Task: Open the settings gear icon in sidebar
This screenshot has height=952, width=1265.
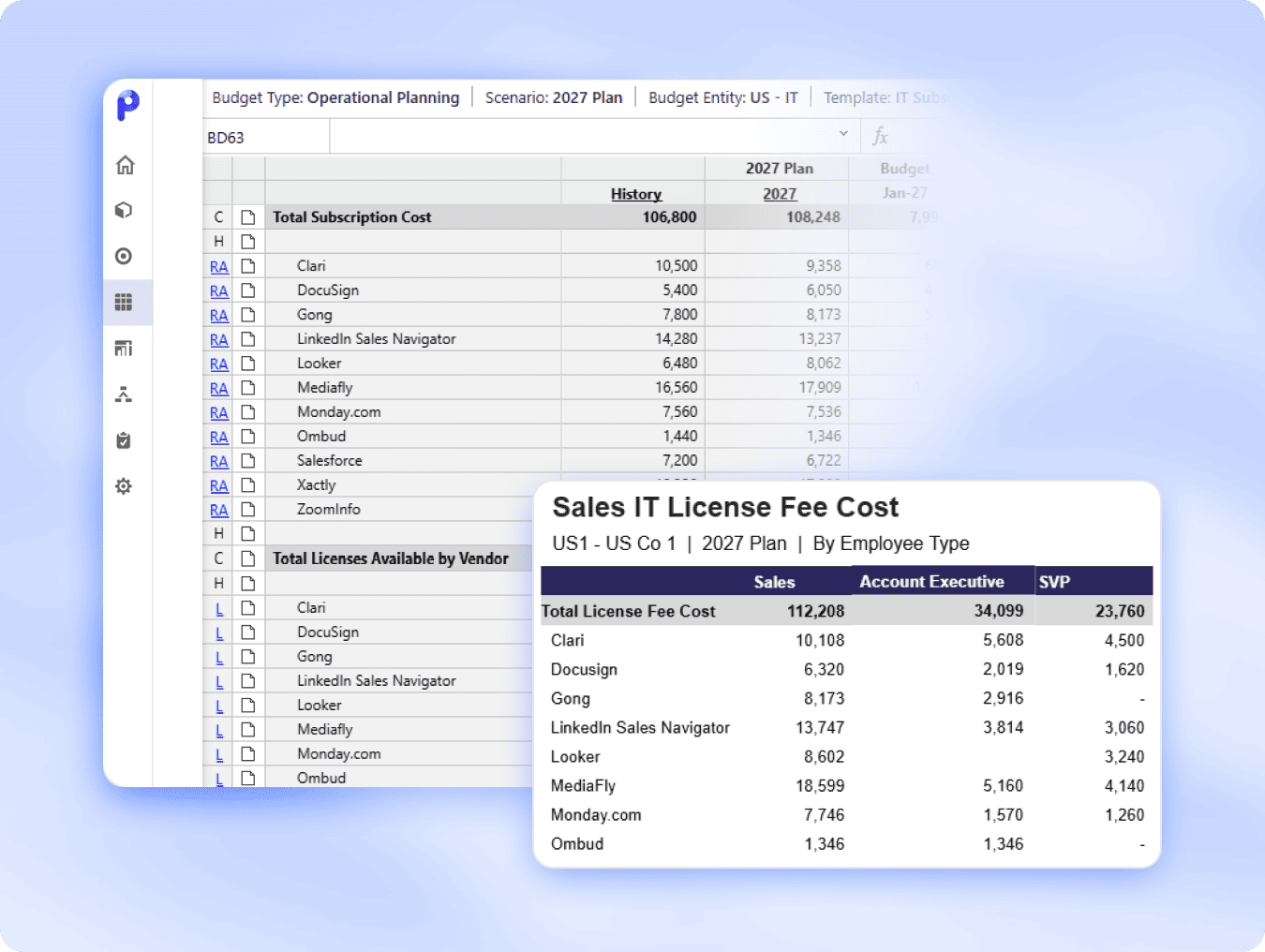Action: coord(124,486)
